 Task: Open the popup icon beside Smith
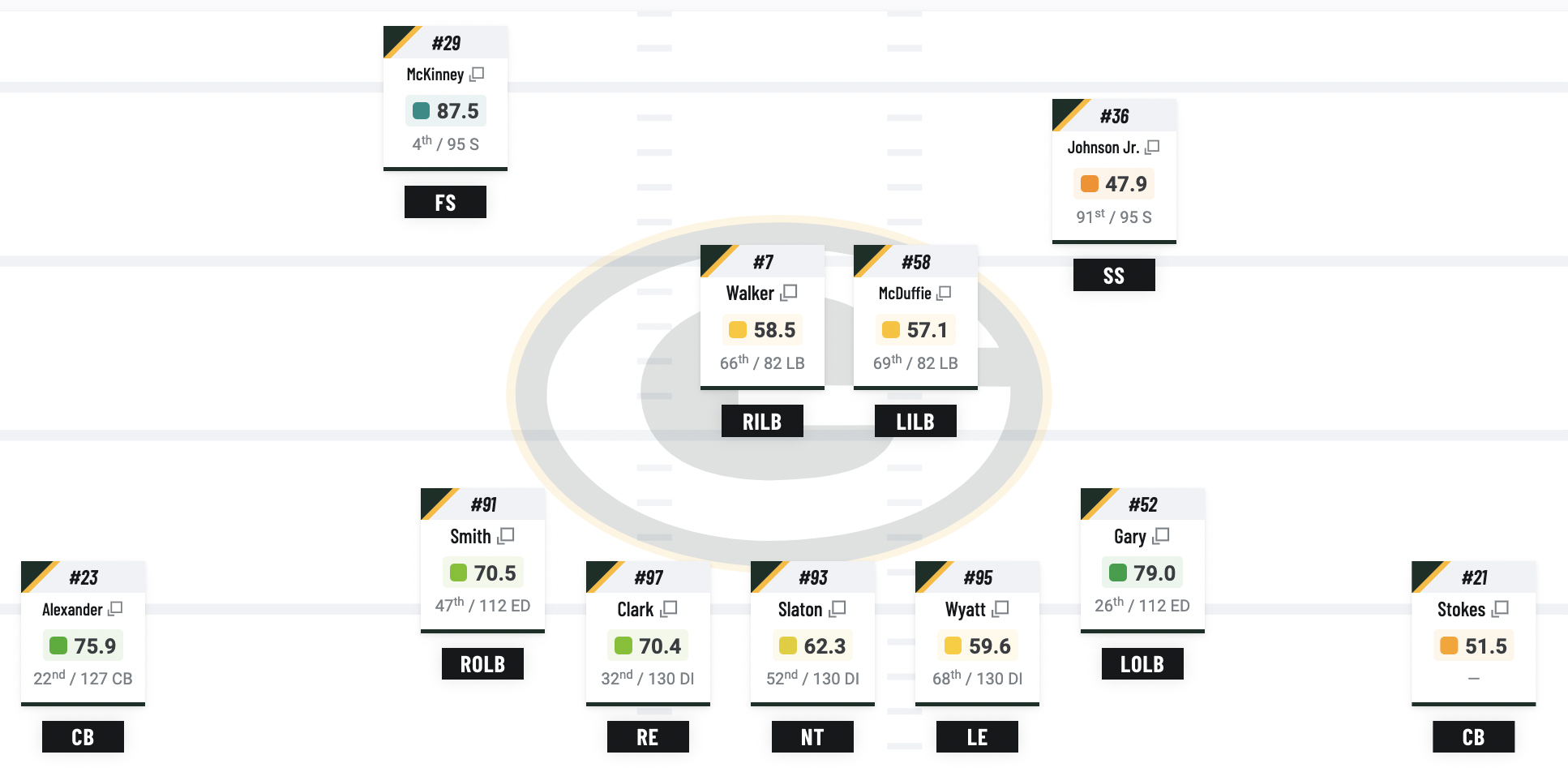pyautogui.click(x=506, y=536)
